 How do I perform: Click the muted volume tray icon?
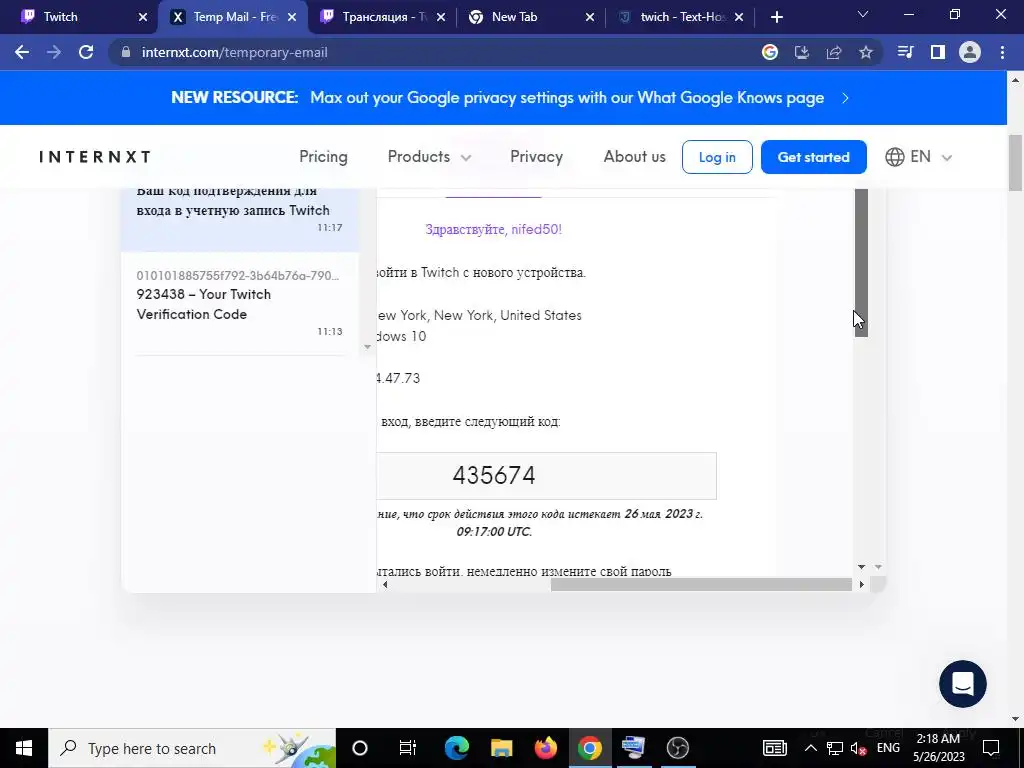click(x=859, y=748)
